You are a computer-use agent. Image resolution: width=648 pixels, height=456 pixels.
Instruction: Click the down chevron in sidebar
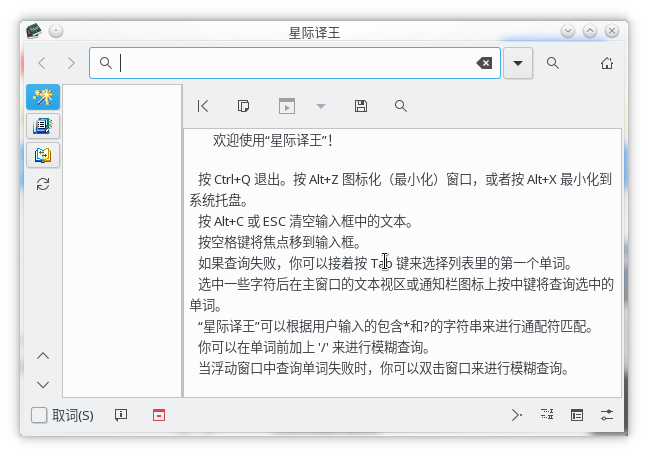click(43, 385)
